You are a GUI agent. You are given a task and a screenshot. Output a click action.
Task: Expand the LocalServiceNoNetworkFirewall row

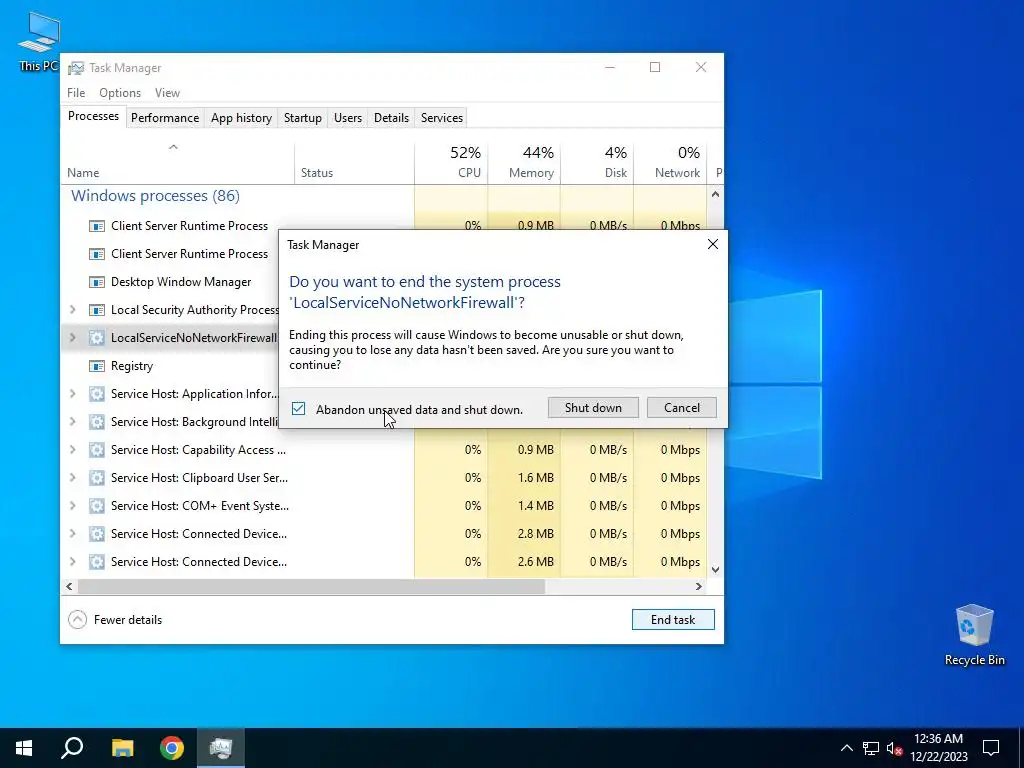(x=72, y=338)
